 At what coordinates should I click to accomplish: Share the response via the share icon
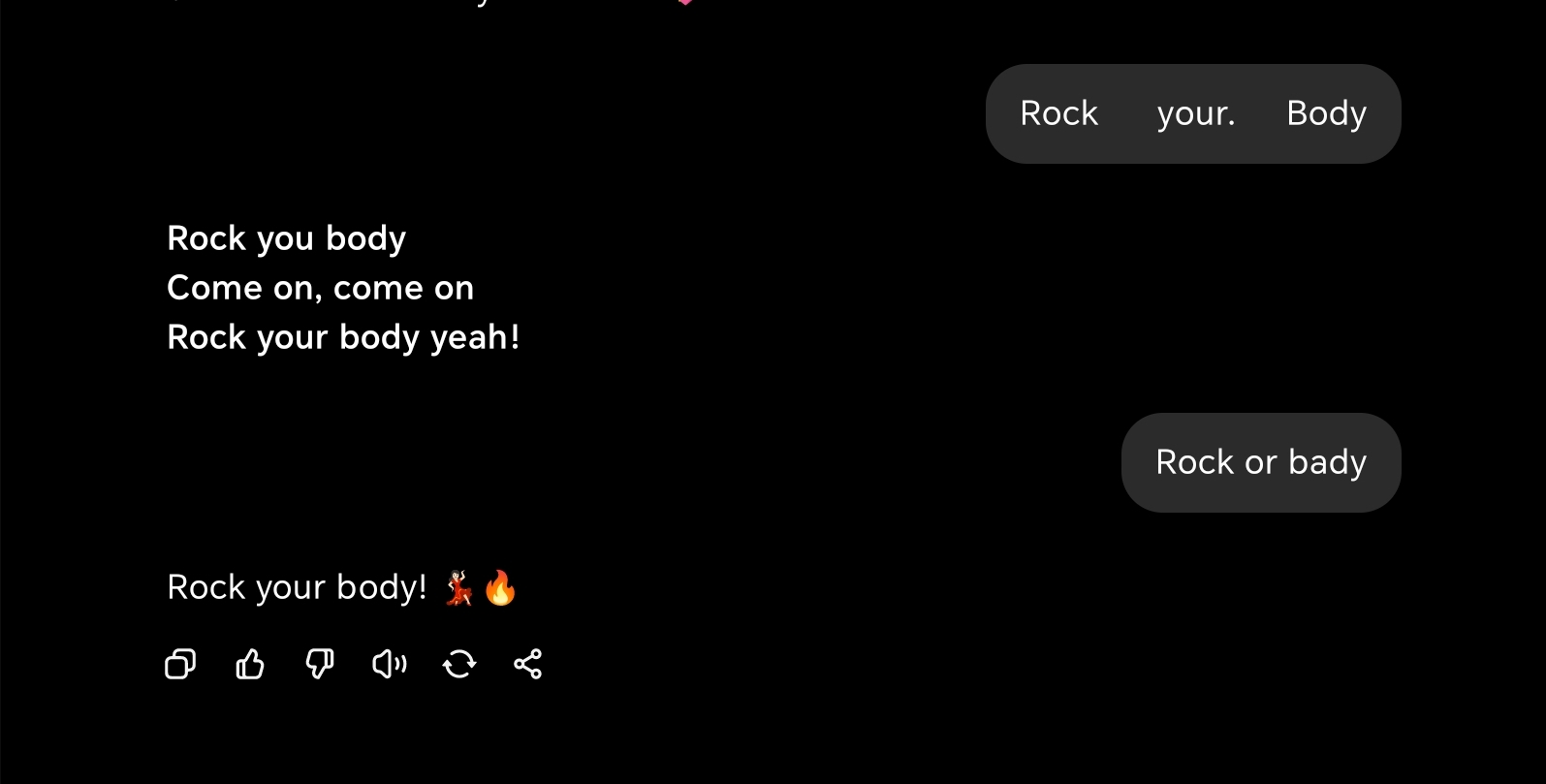(x=528, y=664)
